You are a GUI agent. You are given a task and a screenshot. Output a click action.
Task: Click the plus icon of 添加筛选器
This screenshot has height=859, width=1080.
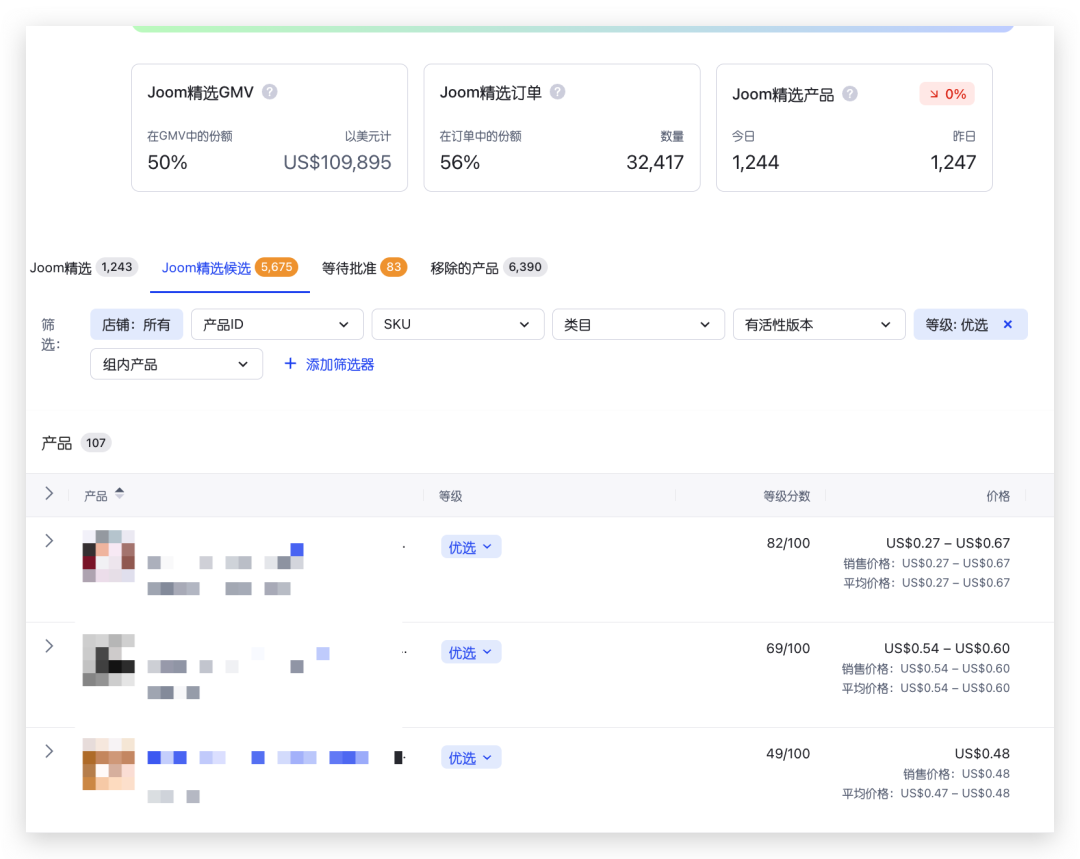[290, 364]
